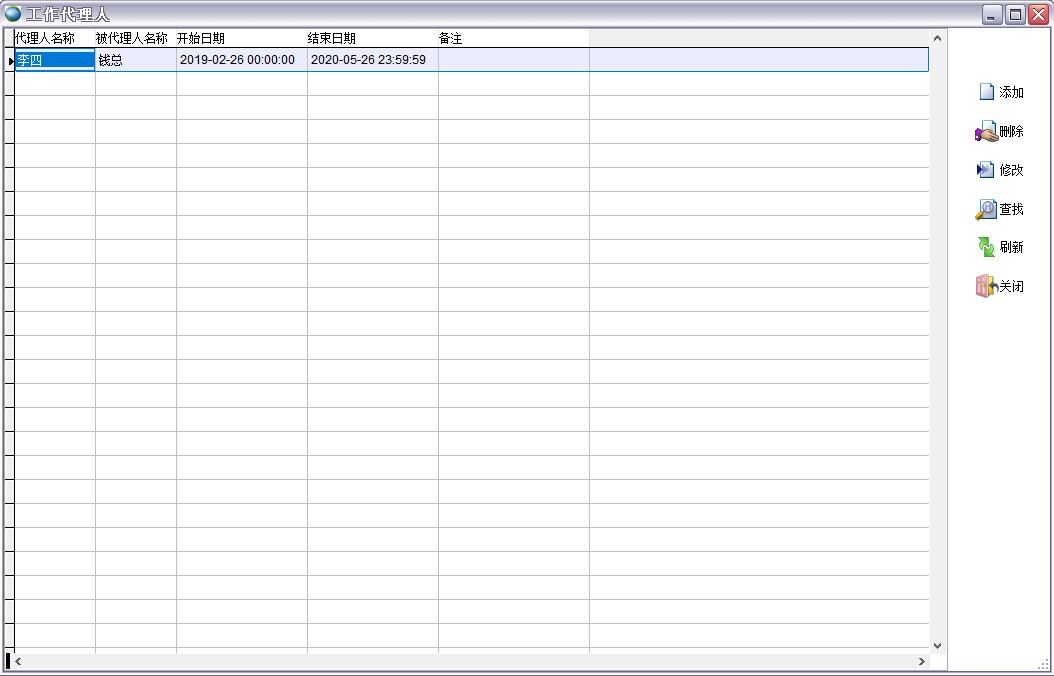
Task: Click the 添加 (Add) document icon
Action: click(x=987, y=92)
